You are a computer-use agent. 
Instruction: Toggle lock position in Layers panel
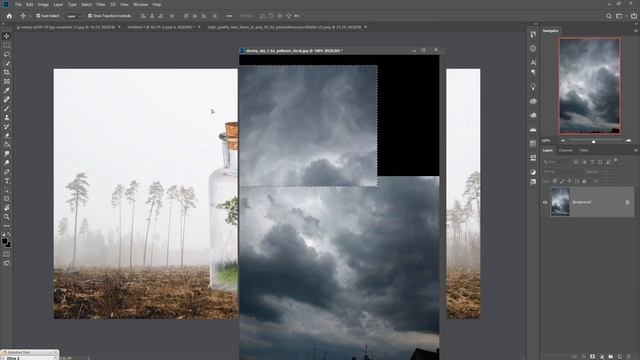click(569, 181)
